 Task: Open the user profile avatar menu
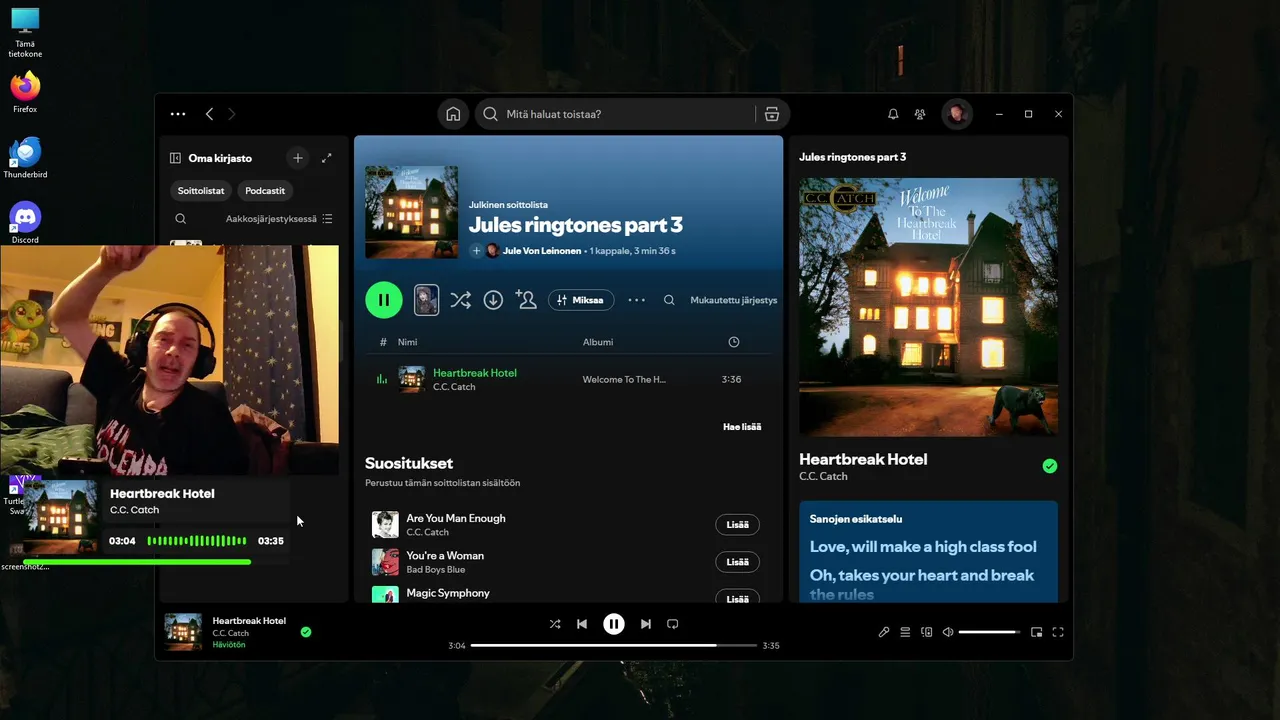coord(957,114)
